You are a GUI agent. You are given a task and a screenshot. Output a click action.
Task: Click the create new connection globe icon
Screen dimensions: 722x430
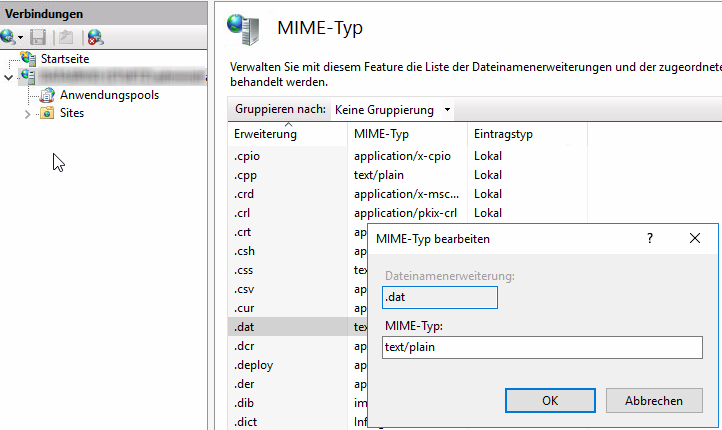click(10, 37)
